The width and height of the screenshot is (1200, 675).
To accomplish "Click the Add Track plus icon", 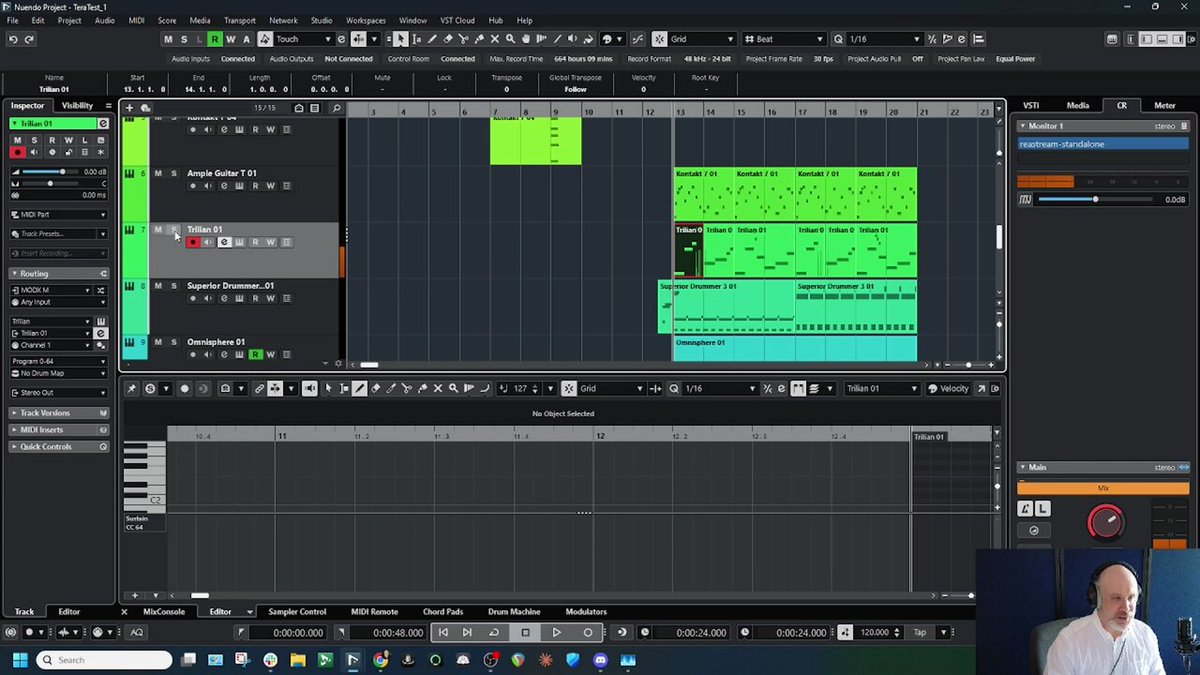I will point(129,108).
